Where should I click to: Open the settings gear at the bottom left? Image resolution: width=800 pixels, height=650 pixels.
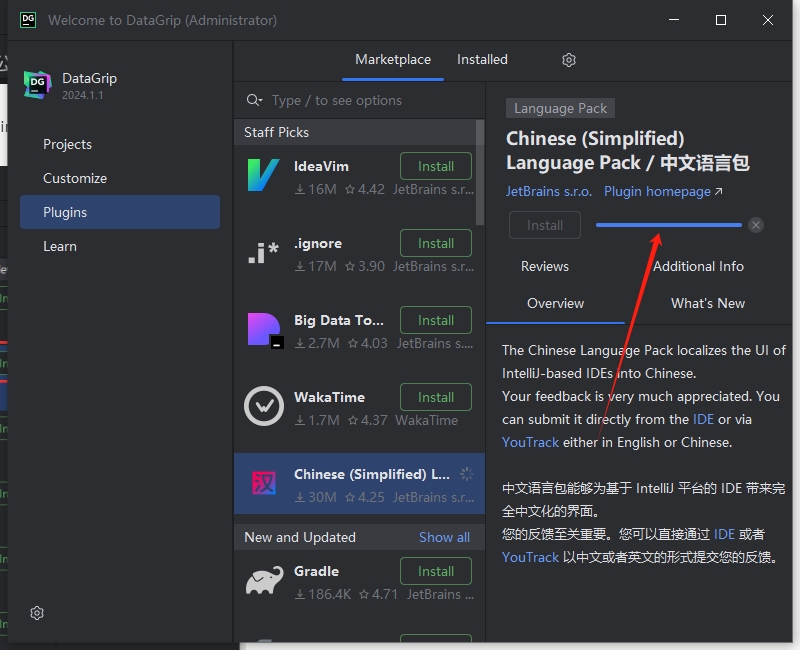(37, 613)
